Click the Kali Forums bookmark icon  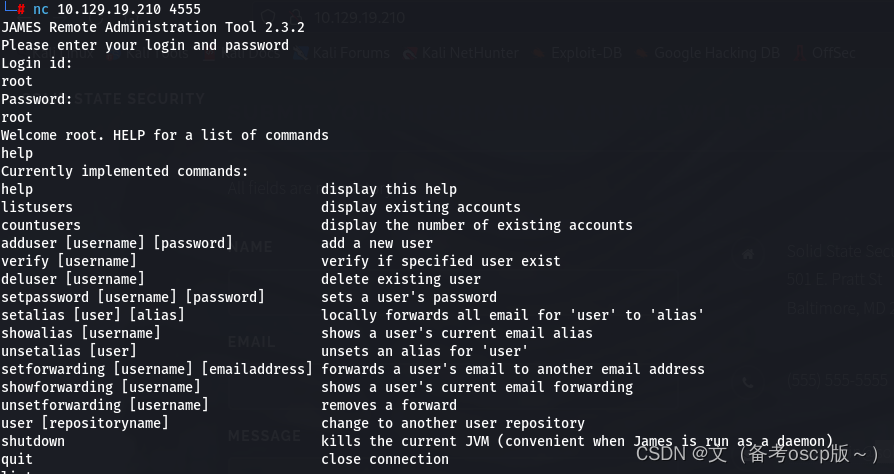pyautogui.click(x=301, y=54)
